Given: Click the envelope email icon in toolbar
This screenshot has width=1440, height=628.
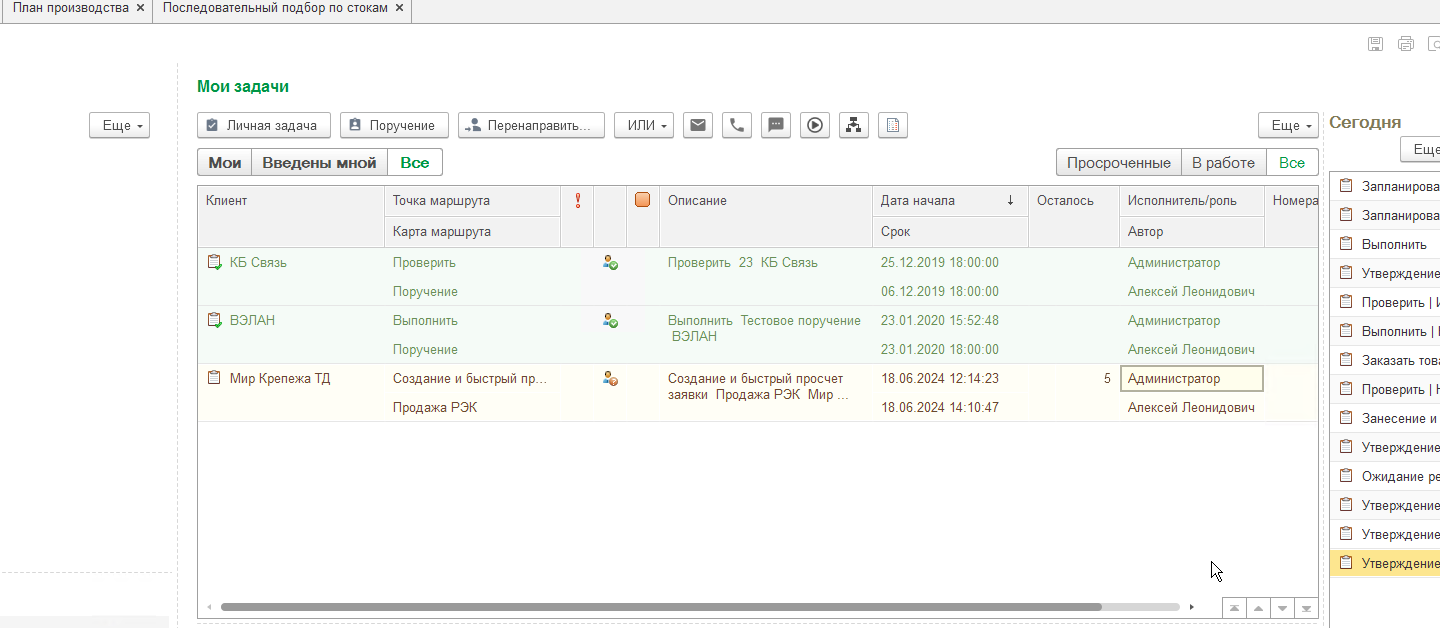Looking at the screenshot, I should click(698, 125).
